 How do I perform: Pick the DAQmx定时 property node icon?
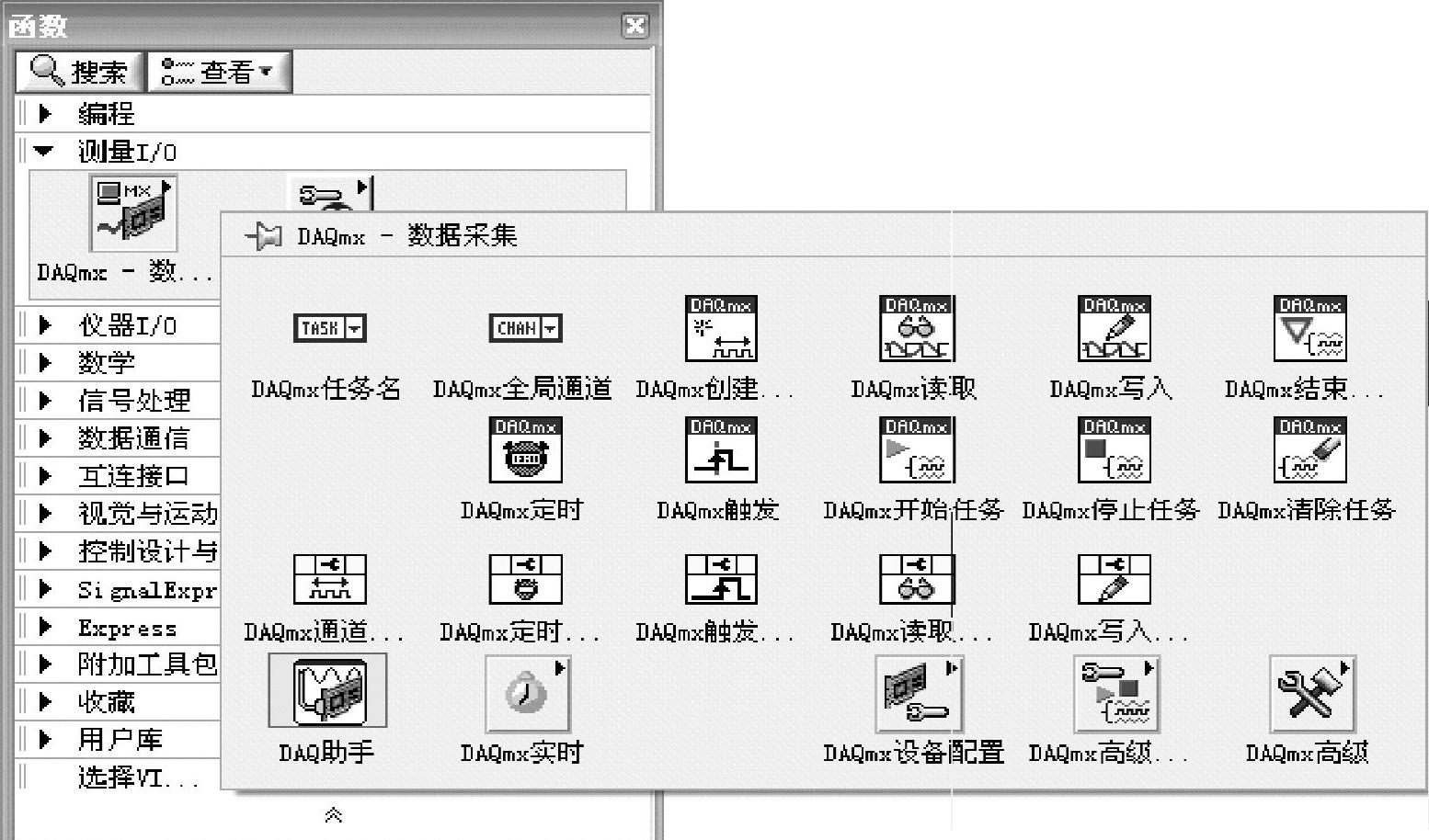(525, 578)
